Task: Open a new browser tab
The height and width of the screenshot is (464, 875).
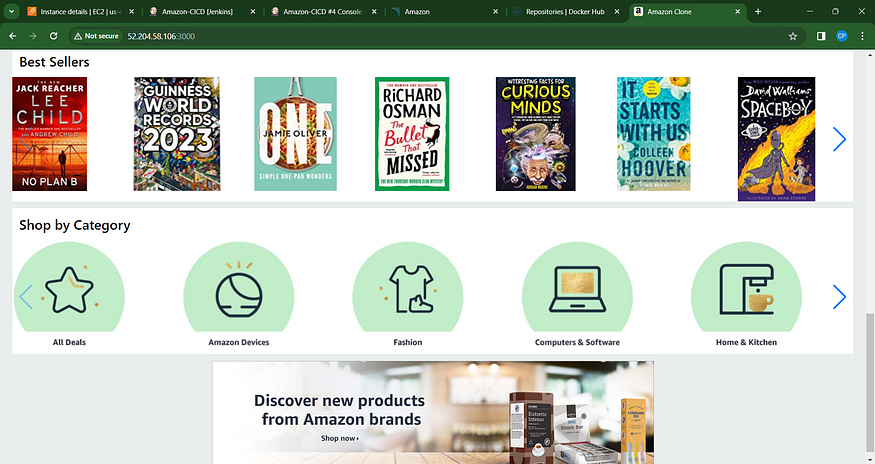Action: (x=758, y=11)
